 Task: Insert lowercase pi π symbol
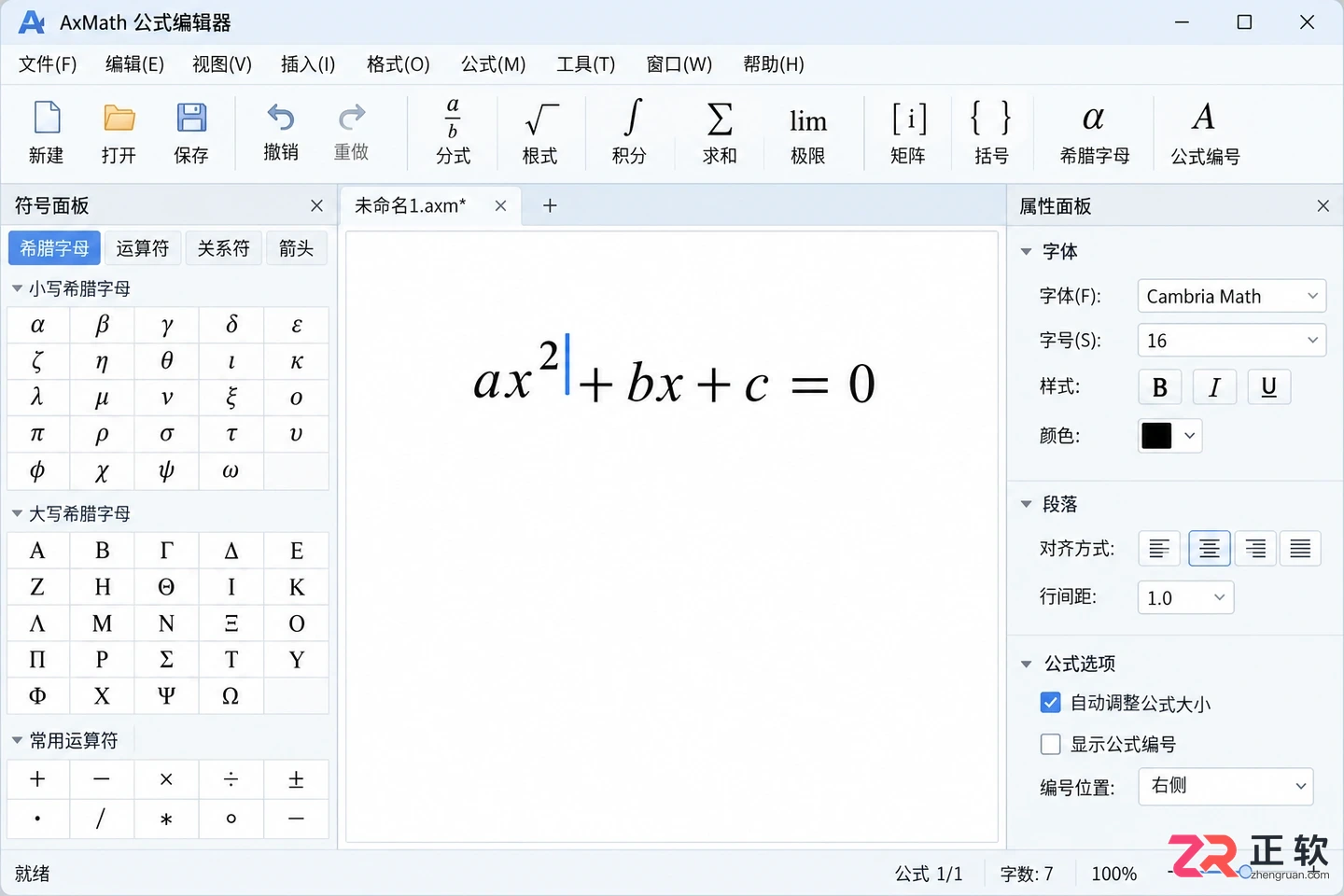[37, 434]
